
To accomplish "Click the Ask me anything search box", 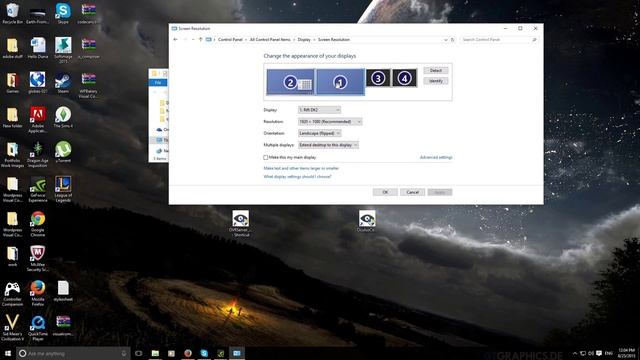I will coord(73,353).
